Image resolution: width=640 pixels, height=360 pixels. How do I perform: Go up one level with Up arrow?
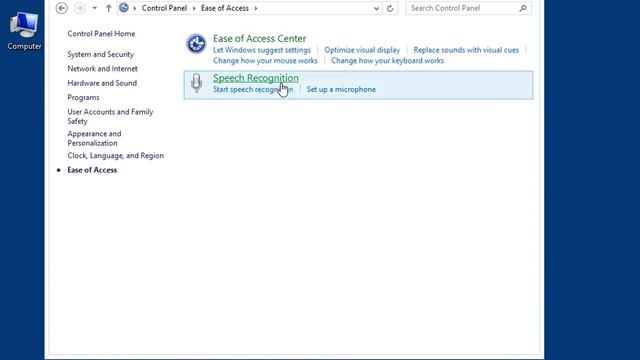(108, 8)
